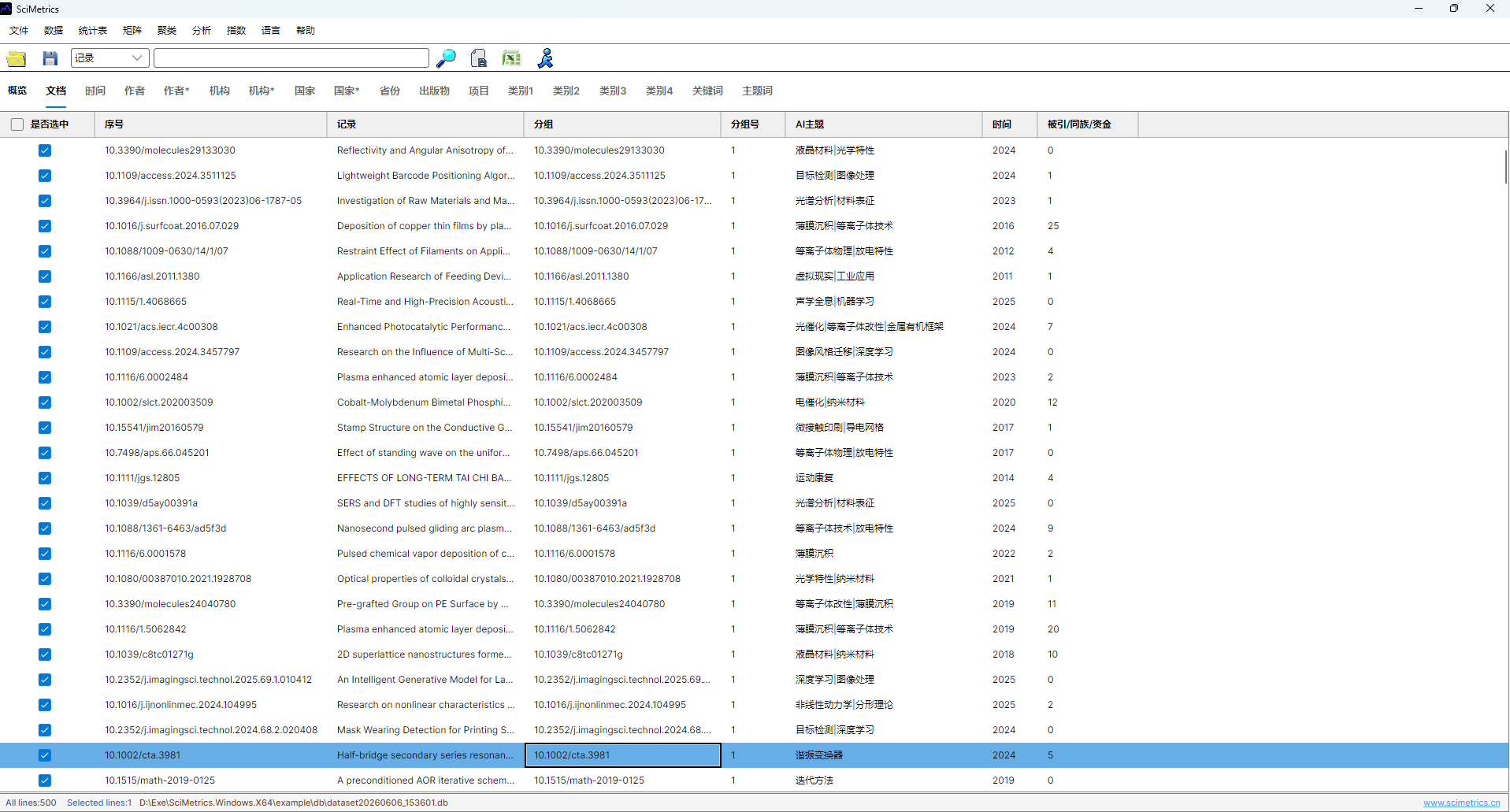Click the 'All lines:500' status bar text

coord(32,803)
